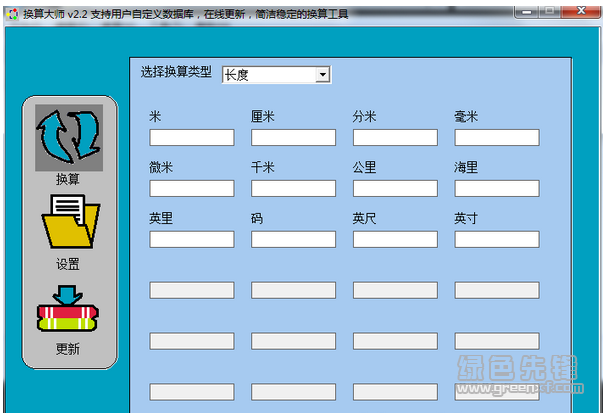Click the 米 input field
Screen dimensions: 605x413
192,137
